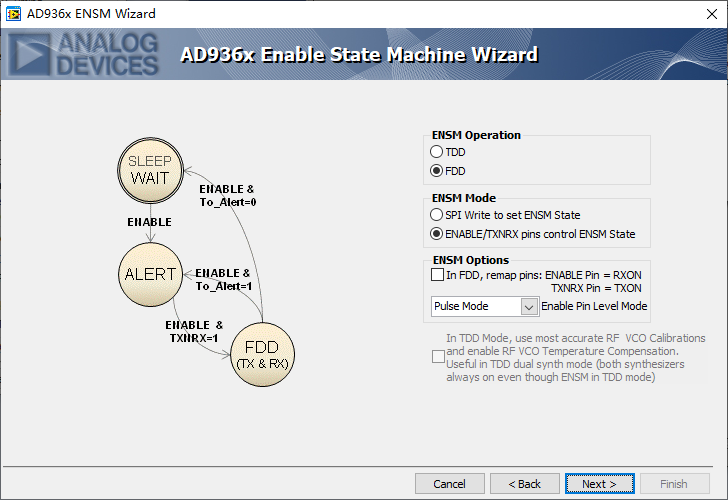This screenshot has width=728, height=500.
Task: Click the ENSM Options group heading
Action: pos(471,260)
